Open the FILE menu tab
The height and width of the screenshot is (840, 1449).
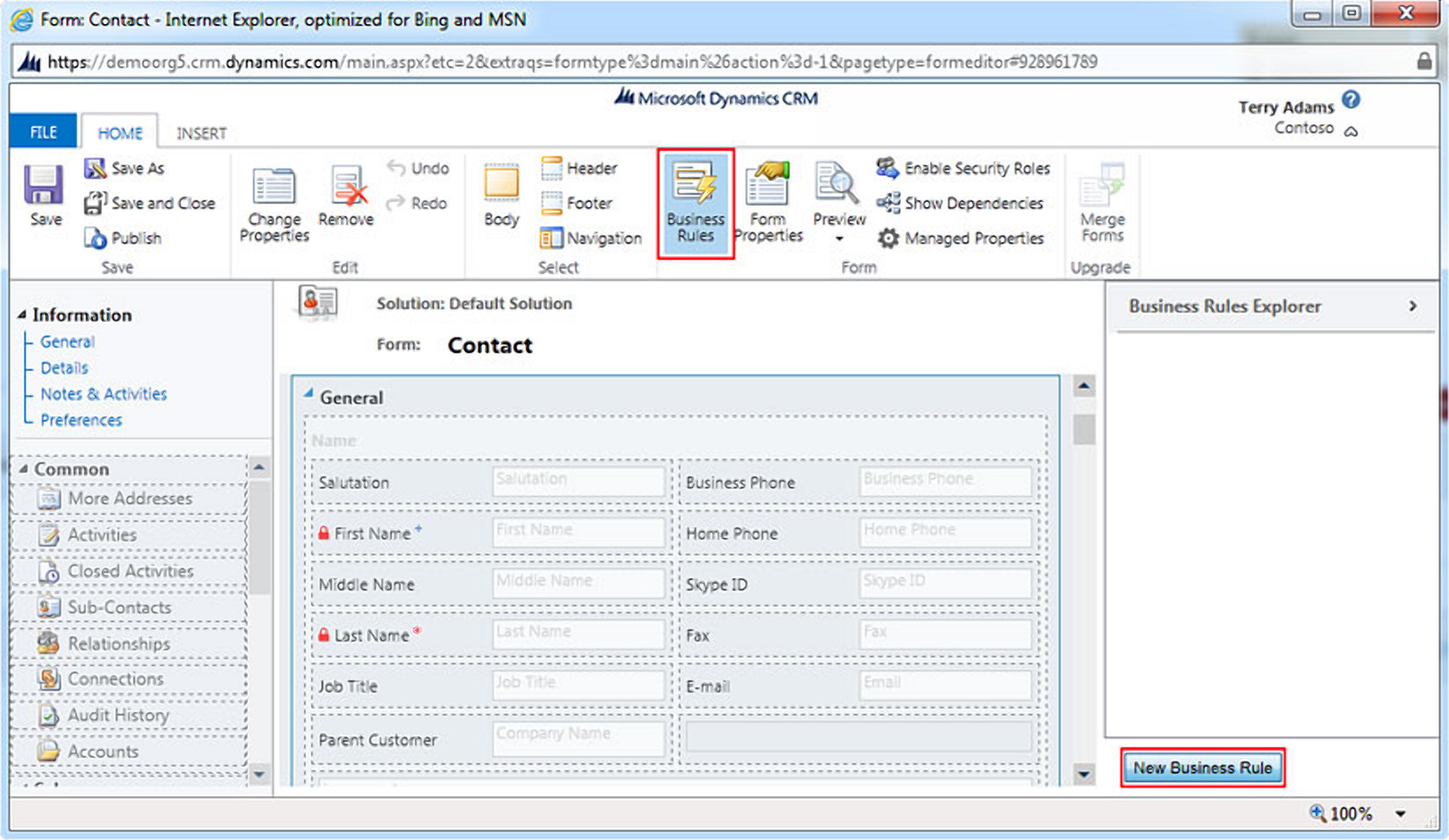tap(43, 132)
